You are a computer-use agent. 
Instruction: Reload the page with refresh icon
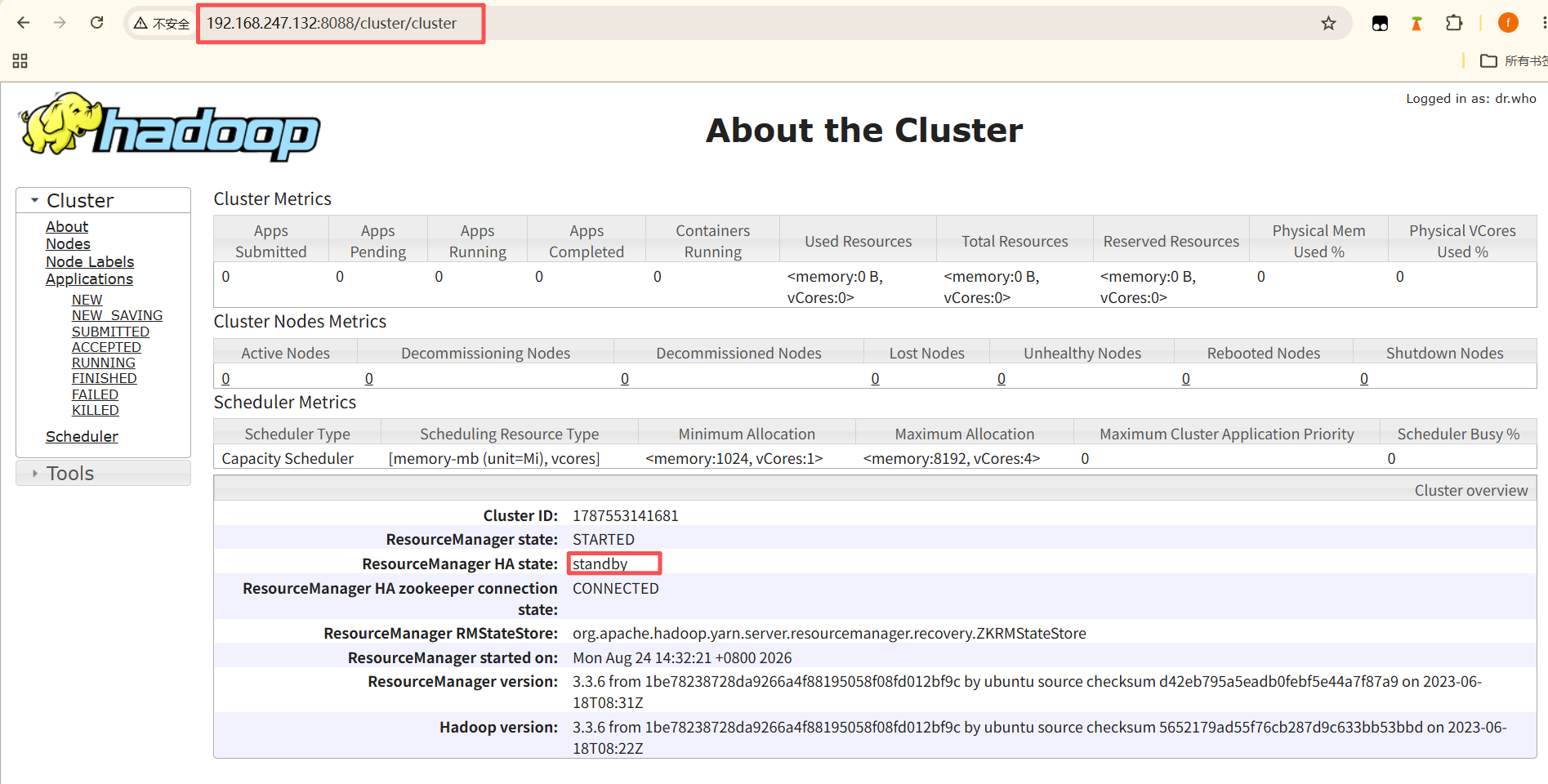[x=96, y=23]
